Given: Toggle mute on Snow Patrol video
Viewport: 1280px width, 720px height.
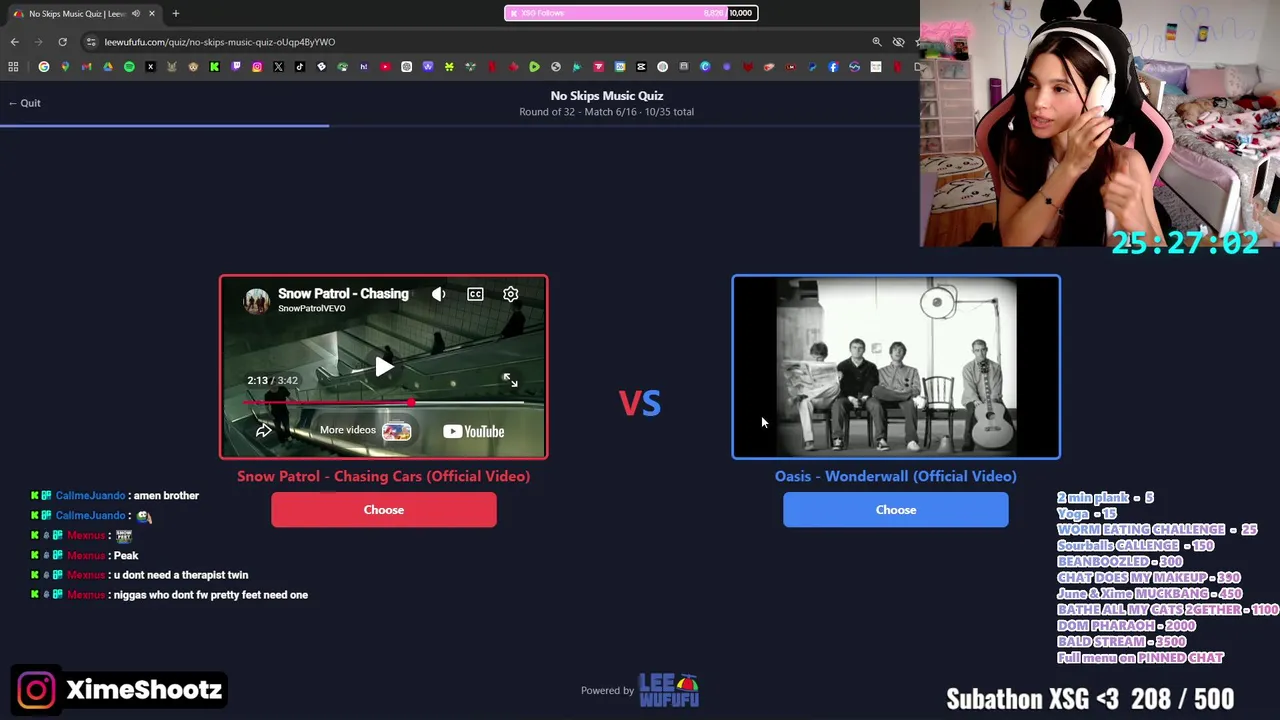Looking at the screenshot, I should pyautogui.click(x=438, y=294).
